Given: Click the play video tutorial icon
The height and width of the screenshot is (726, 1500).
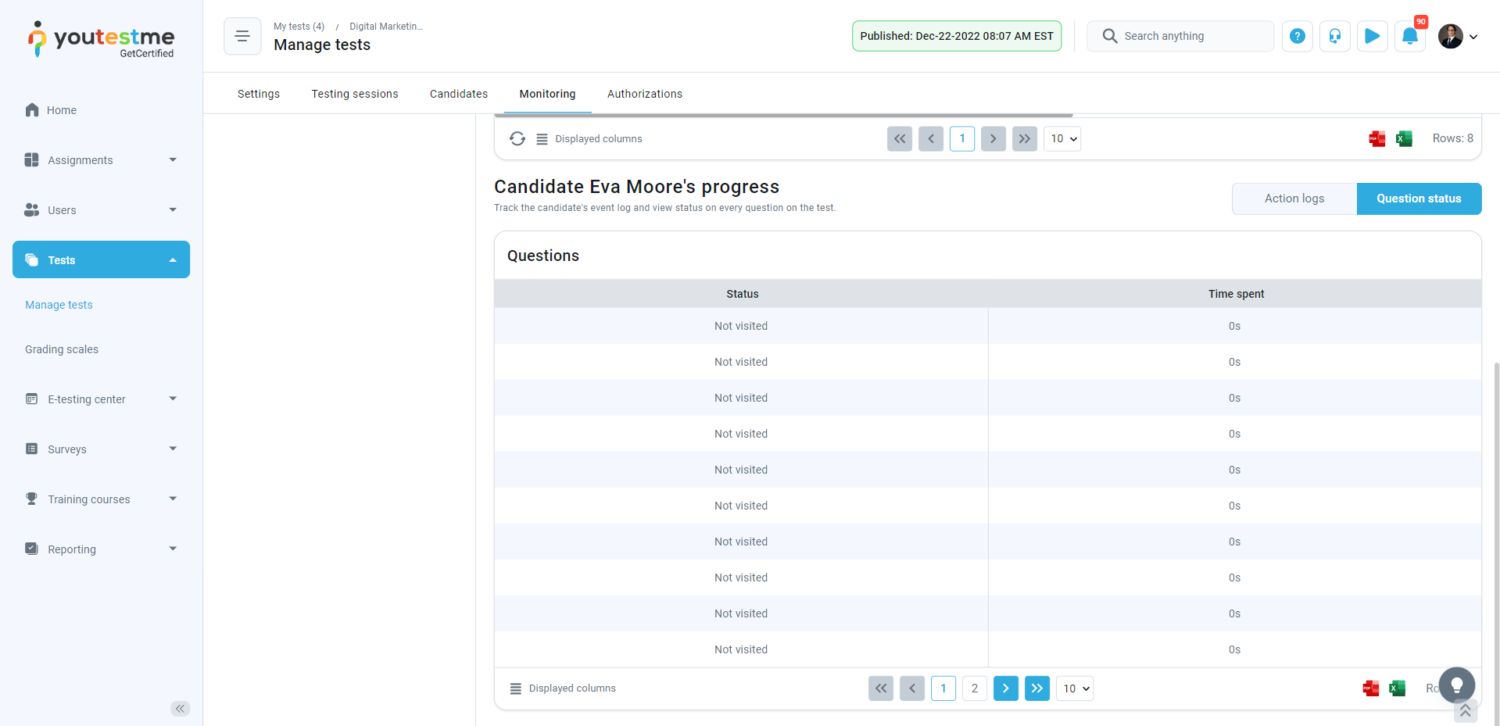Looking at the screenshot, I should click(x=1372, y=36).
